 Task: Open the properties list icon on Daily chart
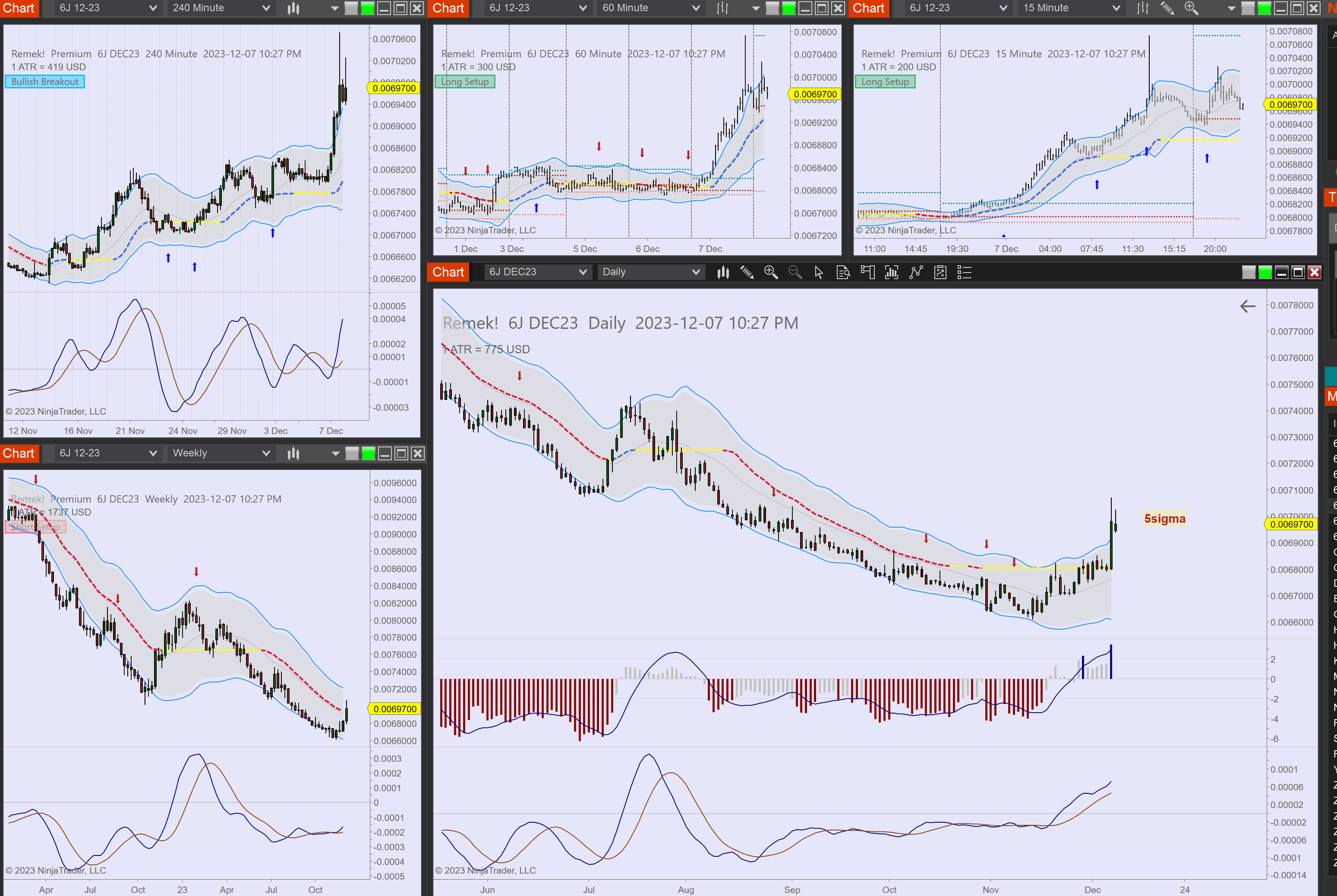(x=964, y=273)
